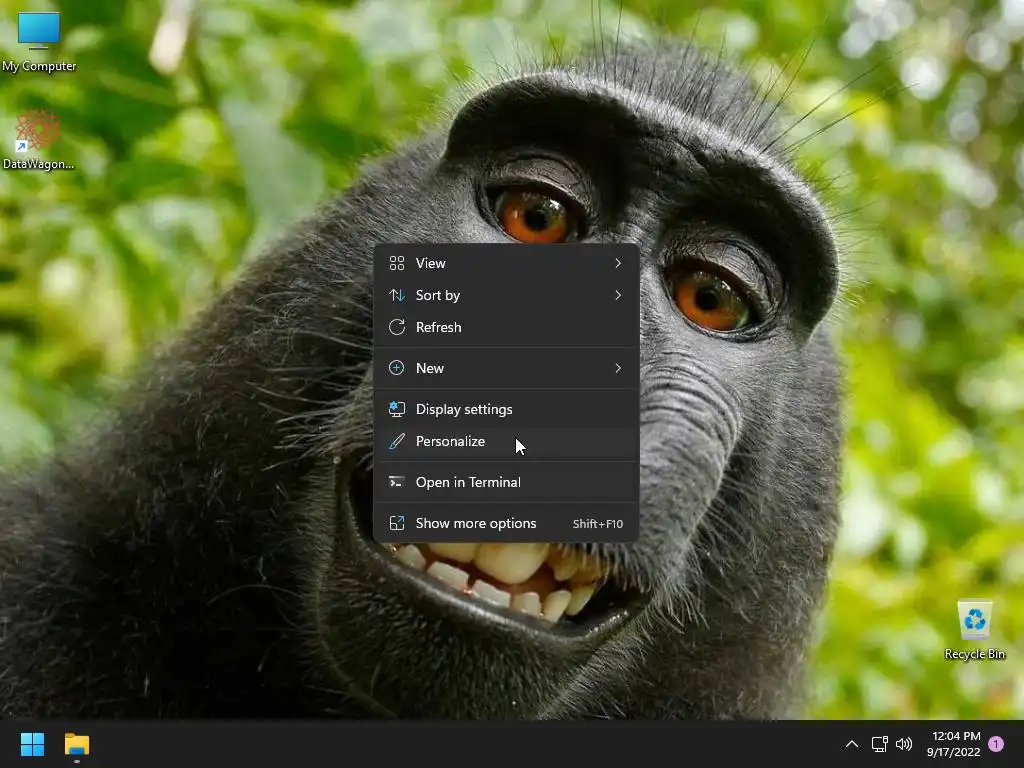Open the clock showing 12:04 PM
The height and width of the screenshot is (768, 1024).
[x=953, y=744]
